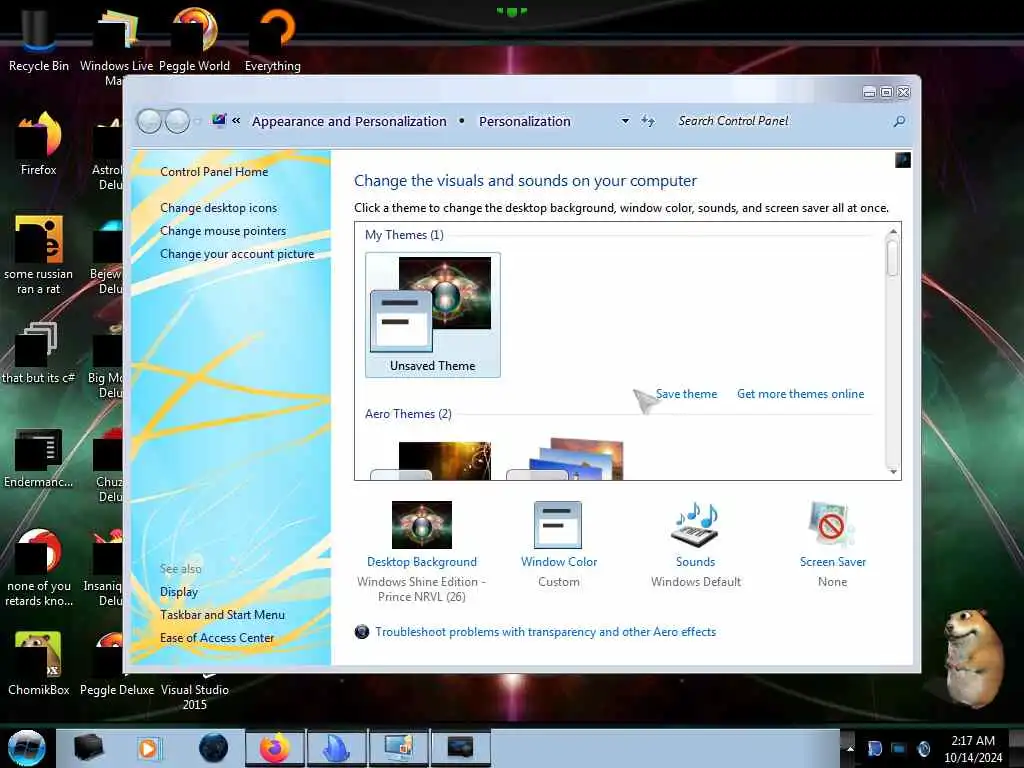Open the 'none of you' desktop shortcut
Screen dimensions: 1024x768
[39, 567]
